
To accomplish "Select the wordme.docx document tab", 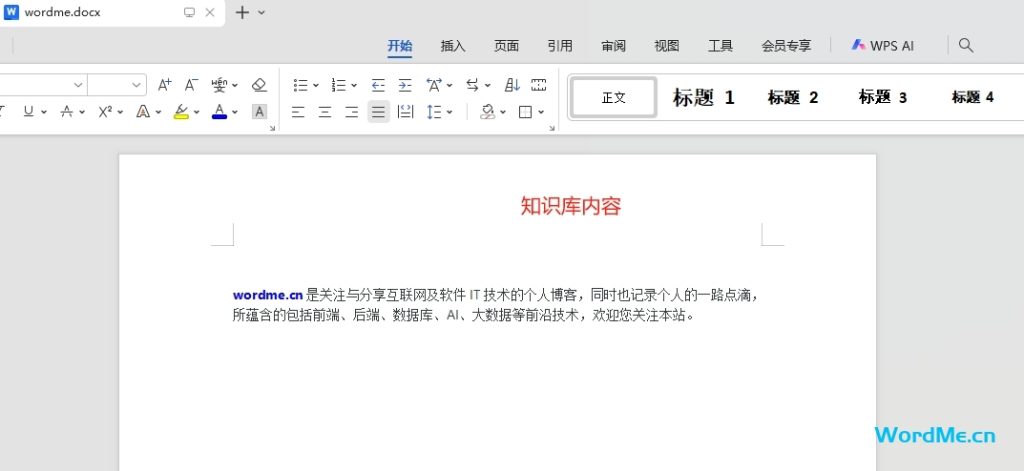I will click(63, 12).
